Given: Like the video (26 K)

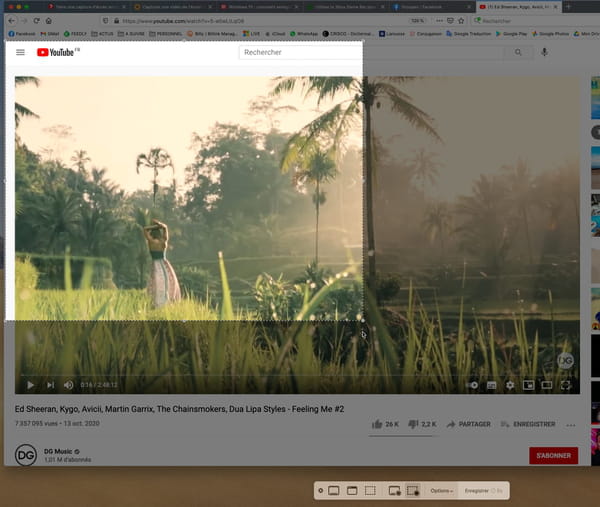Looking at the screenshot, I should [385, 424].
